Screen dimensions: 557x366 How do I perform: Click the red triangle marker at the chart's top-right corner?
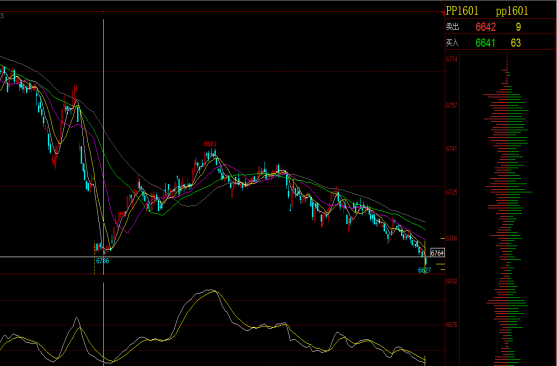[x=442, y=14]
